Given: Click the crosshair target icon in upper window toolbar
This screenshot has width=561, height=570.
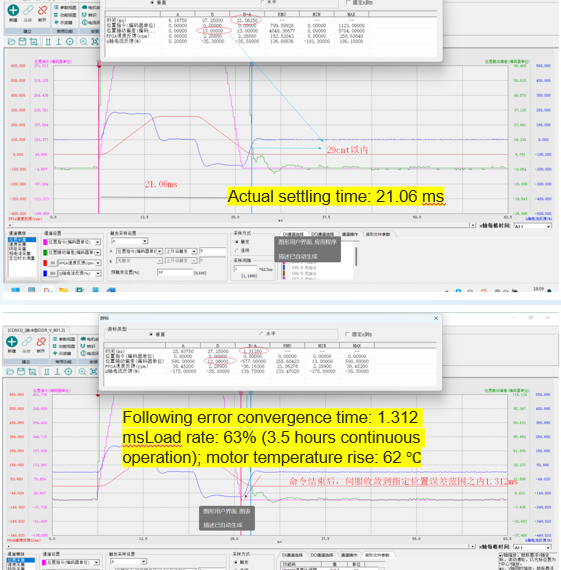Looking at the screenshot, I should (x=69, y=42).
